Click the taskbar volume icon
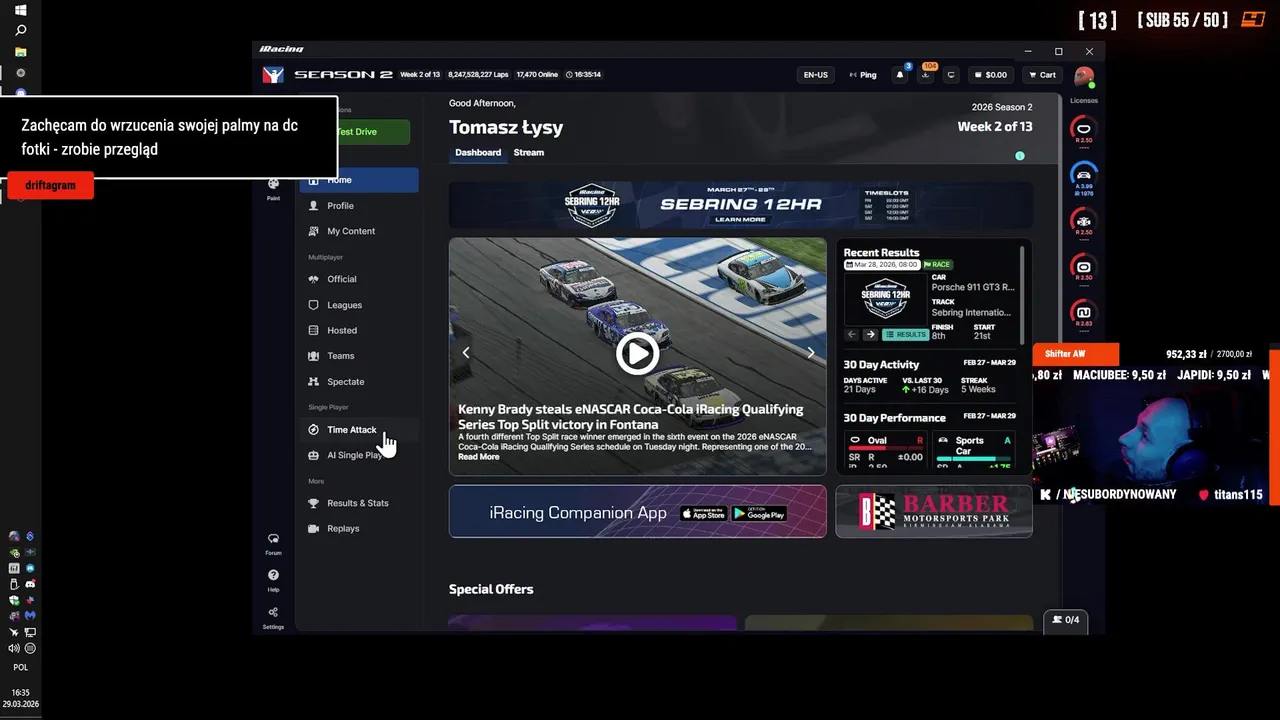 coord(14,648)
